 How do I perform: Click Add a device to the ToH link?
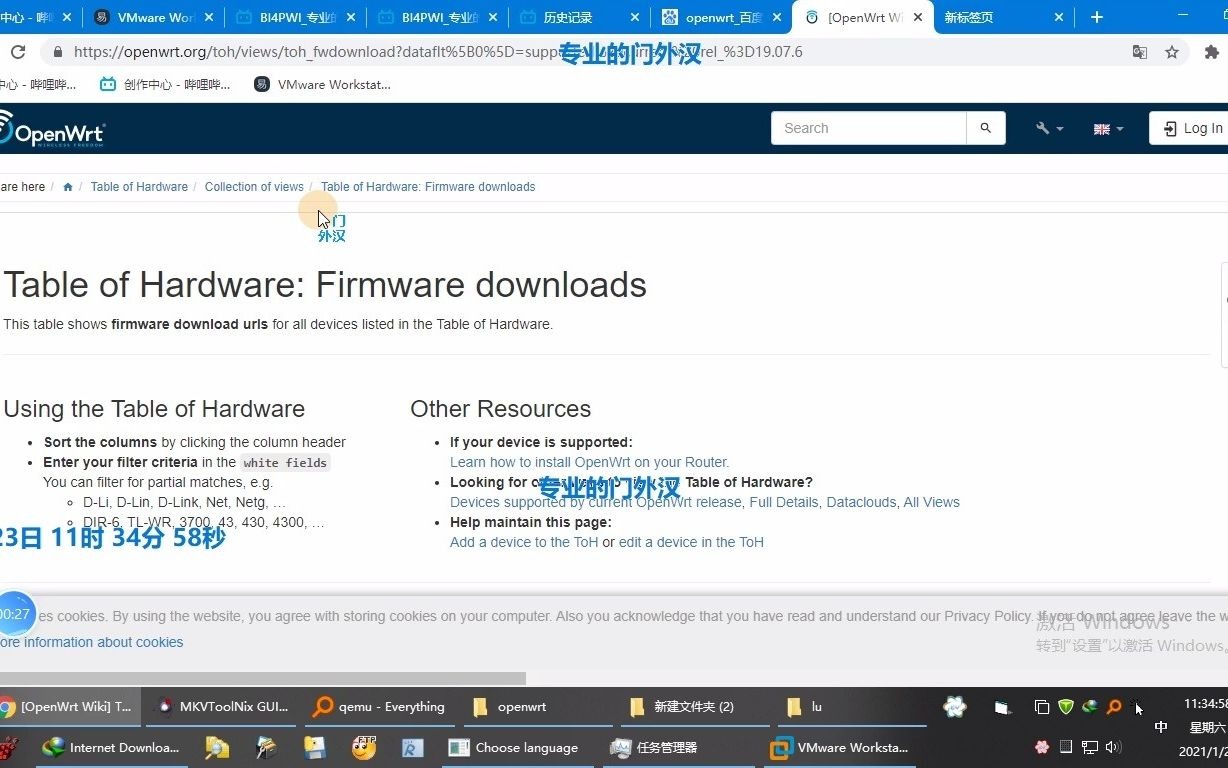524,542
